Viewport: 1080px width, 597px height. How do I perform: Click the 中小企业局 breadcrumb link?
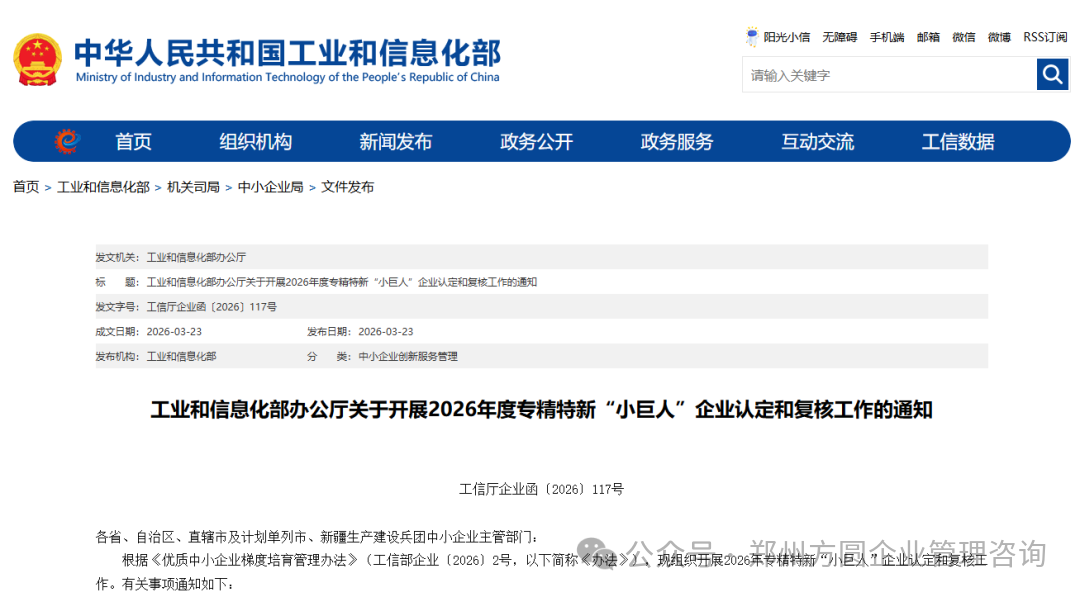(x=270, y=186)
